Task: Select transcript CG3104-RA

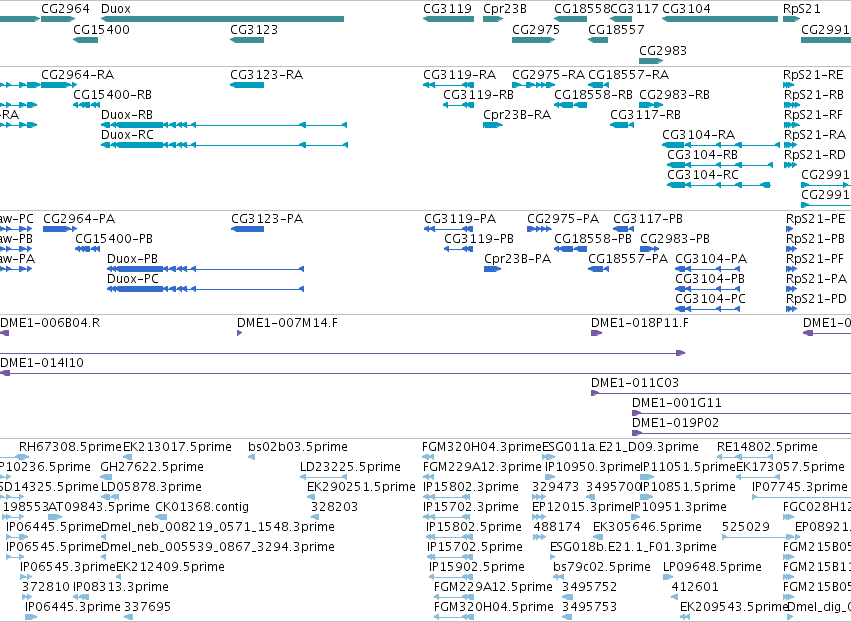Action: pyautogui.click(x=721, y=145)
